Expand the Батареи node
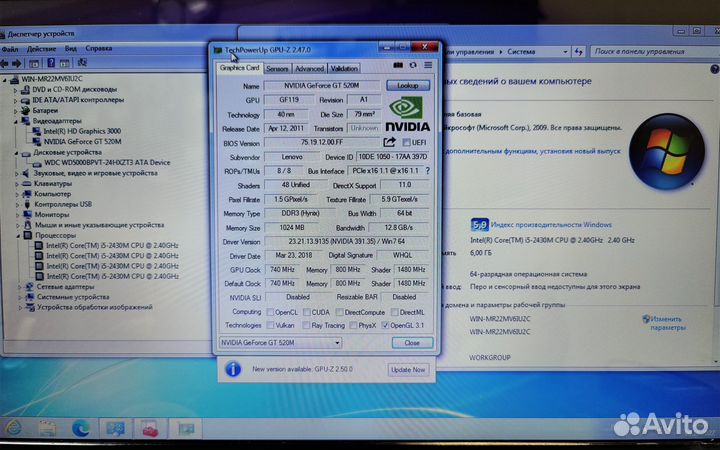 tap(15, 111)
